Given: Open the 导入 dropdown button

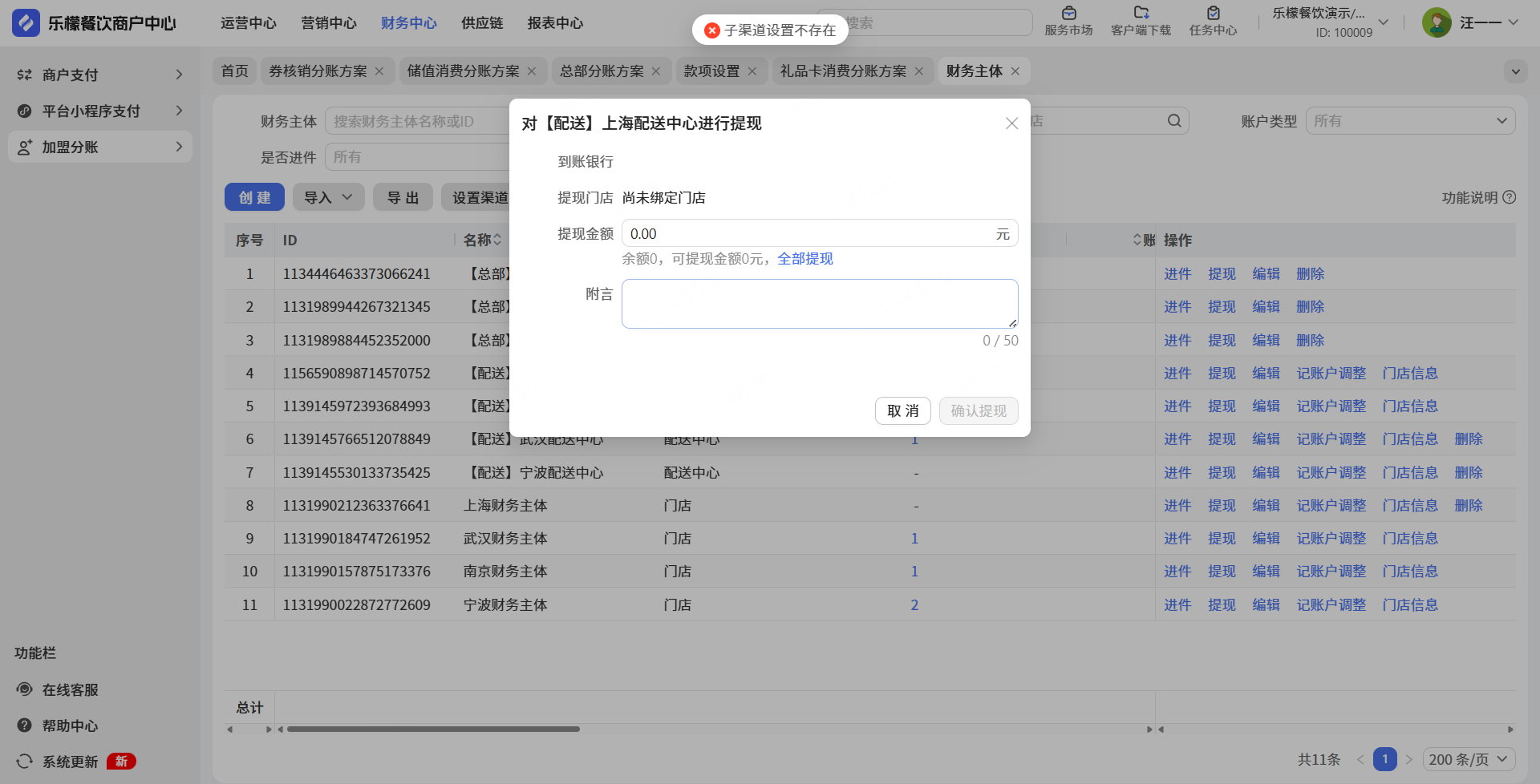Looking at the screenshot, I should [x=329, y=197].
